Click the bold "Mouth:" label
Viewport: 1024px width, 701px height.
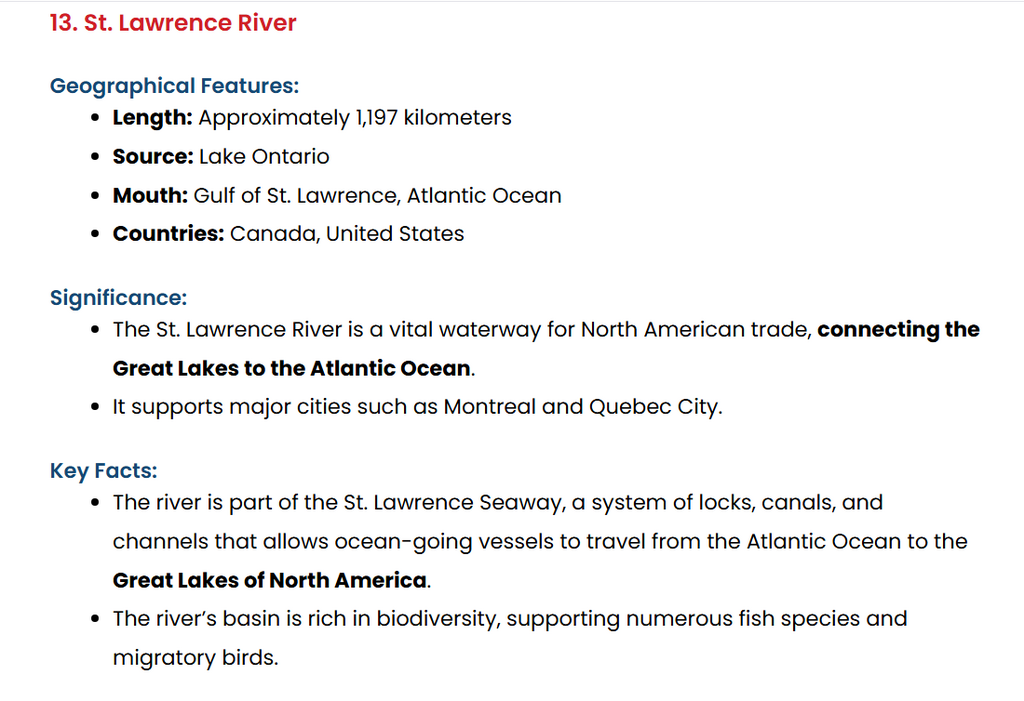150,195
